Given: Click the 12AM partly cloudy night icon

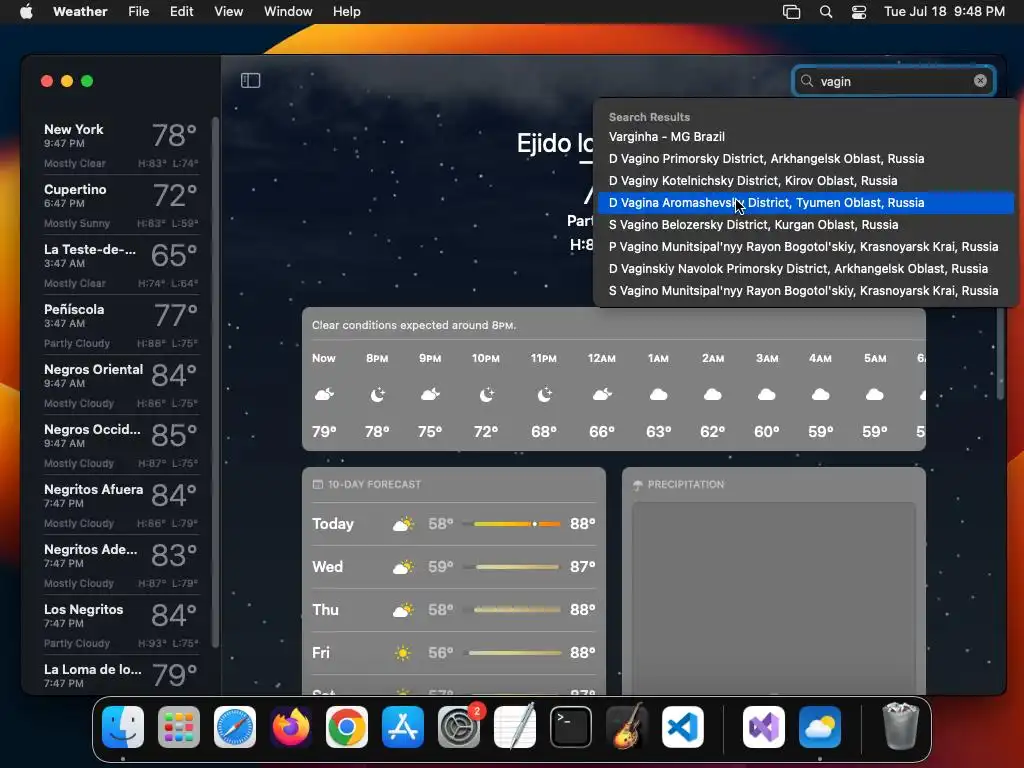Looking at the screenshot, I should pos(602,394).
